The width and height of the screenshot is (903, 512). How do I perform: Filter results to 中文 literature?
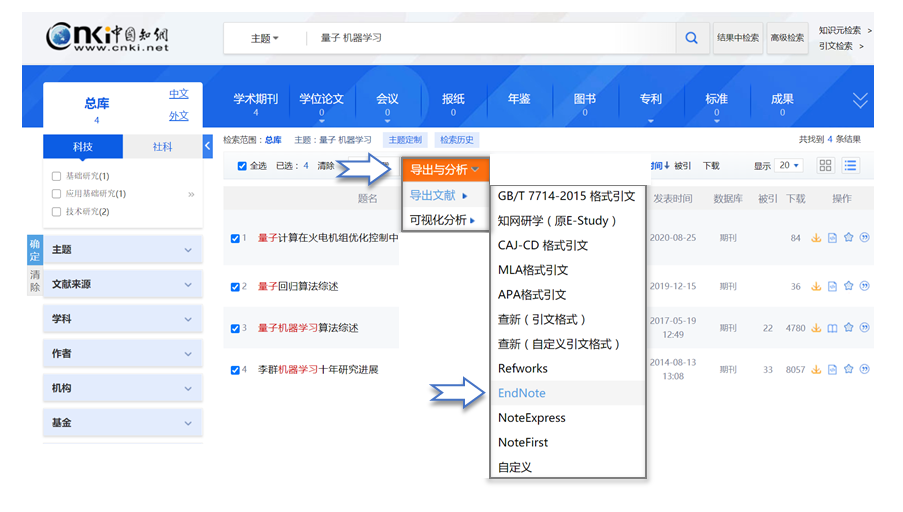pyautogui.click(x=179, y=94)
